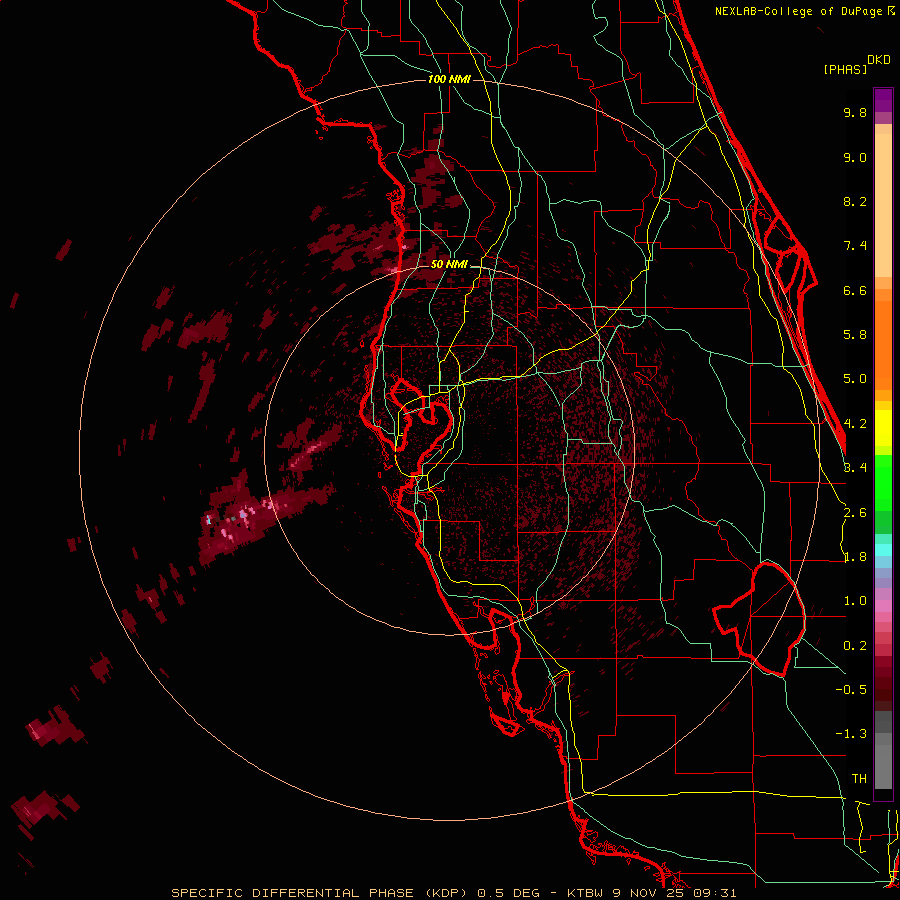Screen dimensions: 900x900
Task: Pick the gray segment near TH label
Action: coord(883,766)
